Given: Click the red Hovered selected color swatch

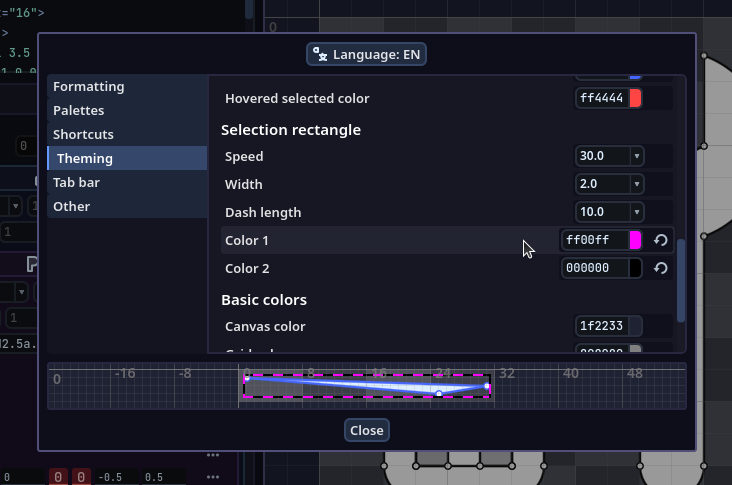Looking at the screenshot, I should point(635,98).
